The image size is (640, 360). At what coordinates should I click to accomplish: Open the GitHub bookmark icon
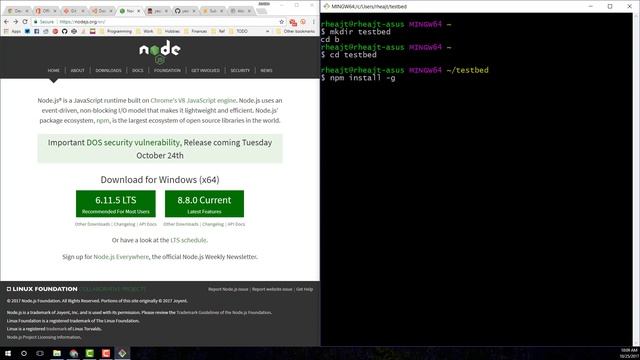[64, 31]
